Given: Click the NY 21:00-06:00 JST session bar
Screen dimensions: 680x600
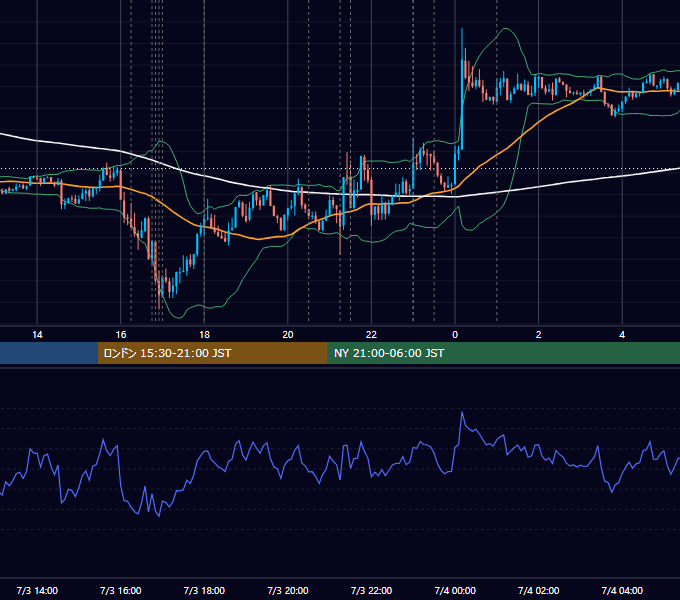Looking at the screenshot, I should [x=503, y=353].
